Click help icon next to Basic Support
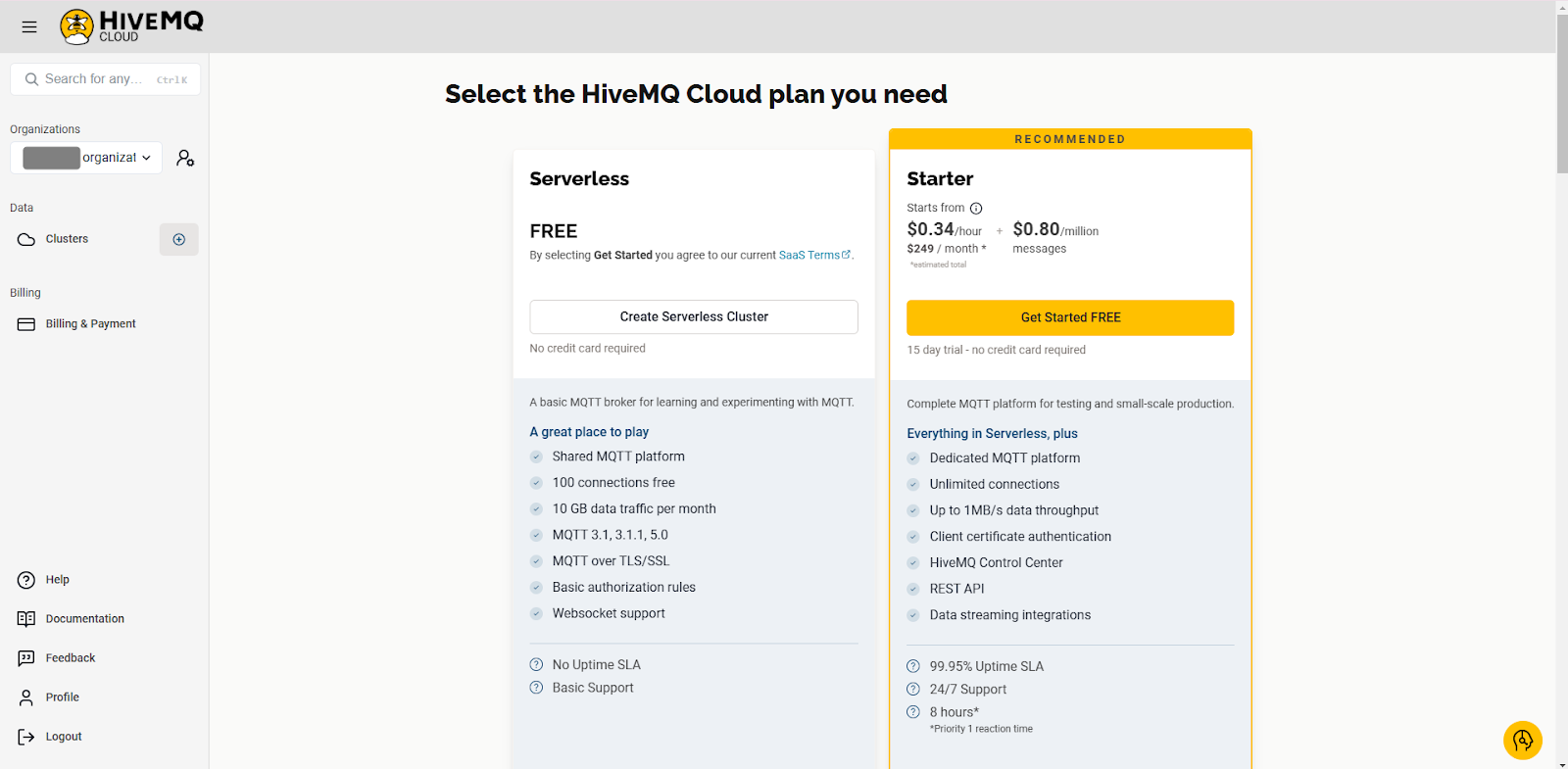 tap(536, 688)
